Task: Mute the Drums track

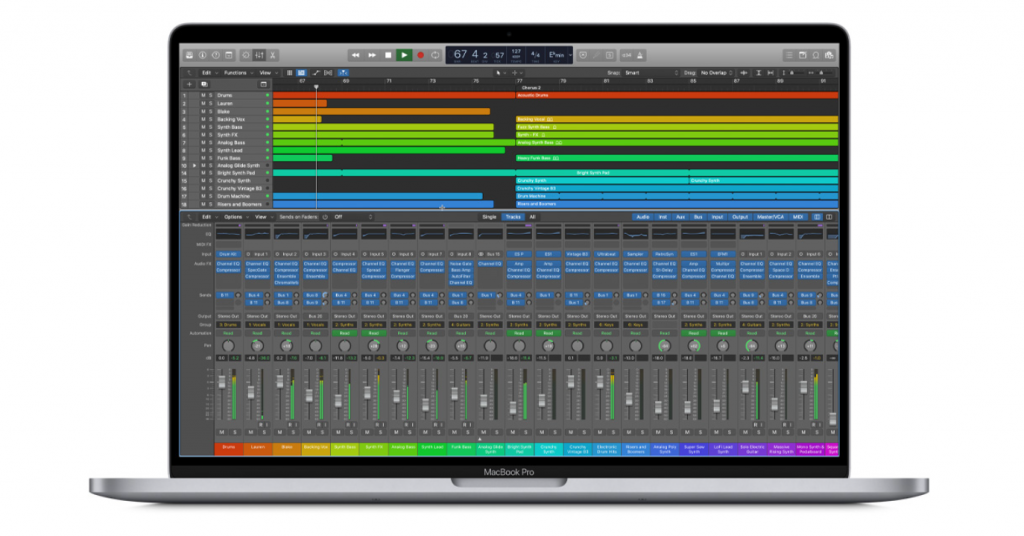Action: coord(202,95)
